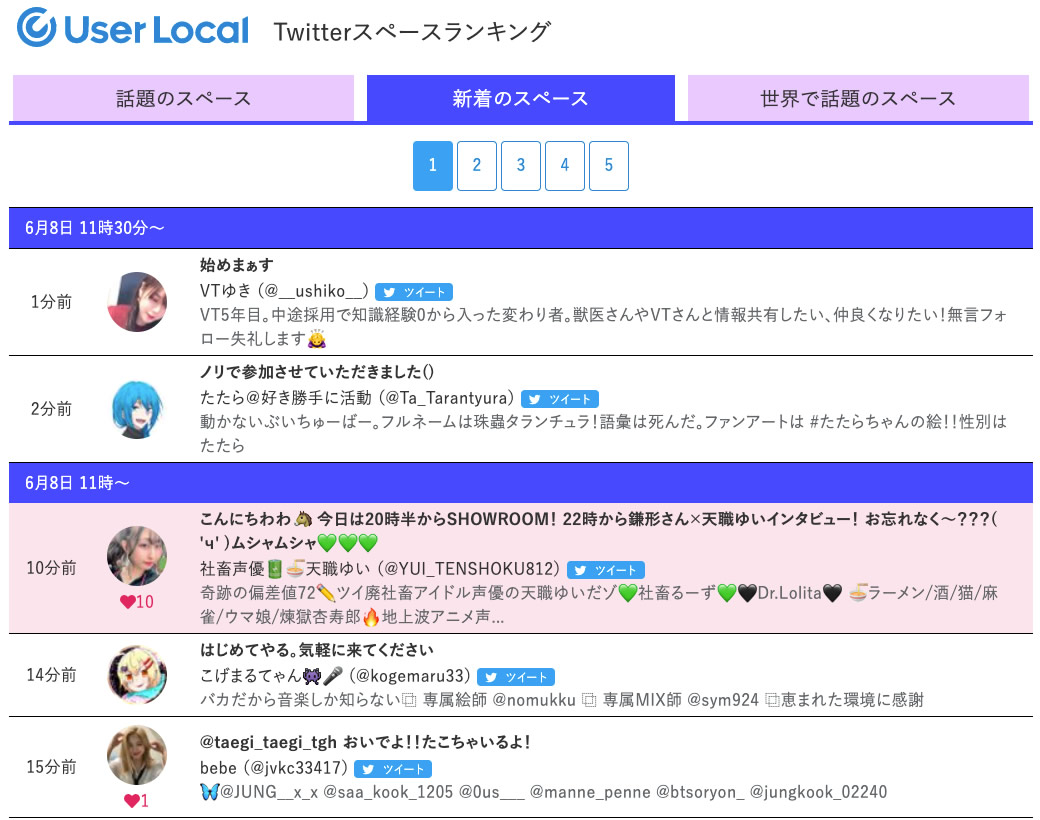The height and width of the screenshot is (820, 1040).
Task: Click bebe's bio listing @JUNG__x_x
Action: point(543,791)
